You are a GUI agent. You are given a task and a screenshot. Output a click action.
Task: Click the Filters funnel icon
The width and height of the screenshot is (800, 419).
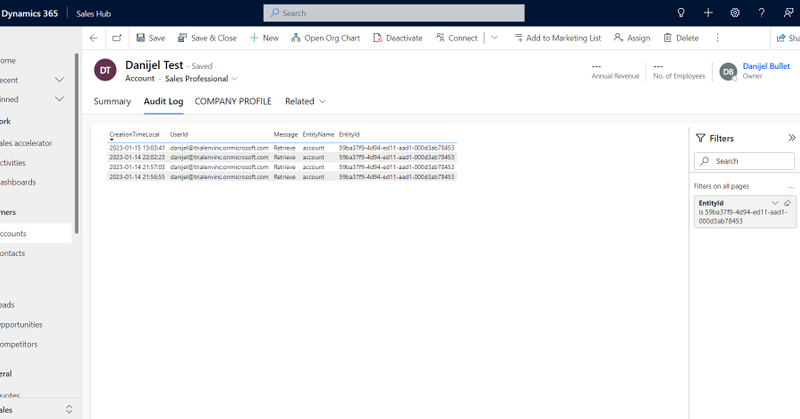tap(701, 138)
